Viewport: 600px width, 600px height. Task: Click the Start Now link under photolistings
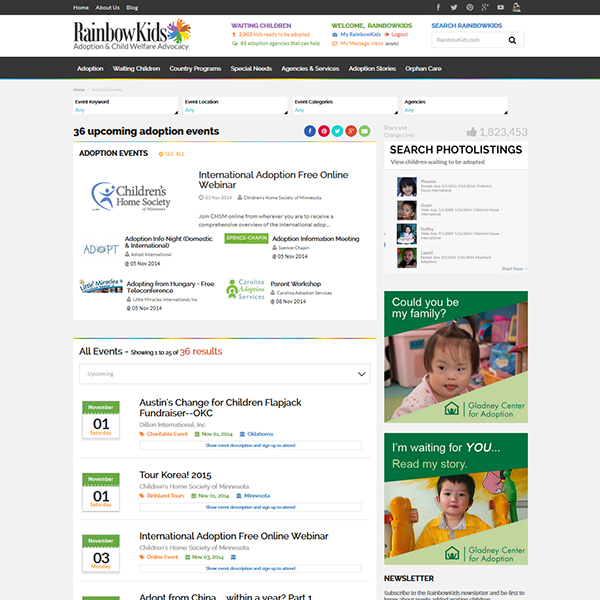[x=514, y=269]
